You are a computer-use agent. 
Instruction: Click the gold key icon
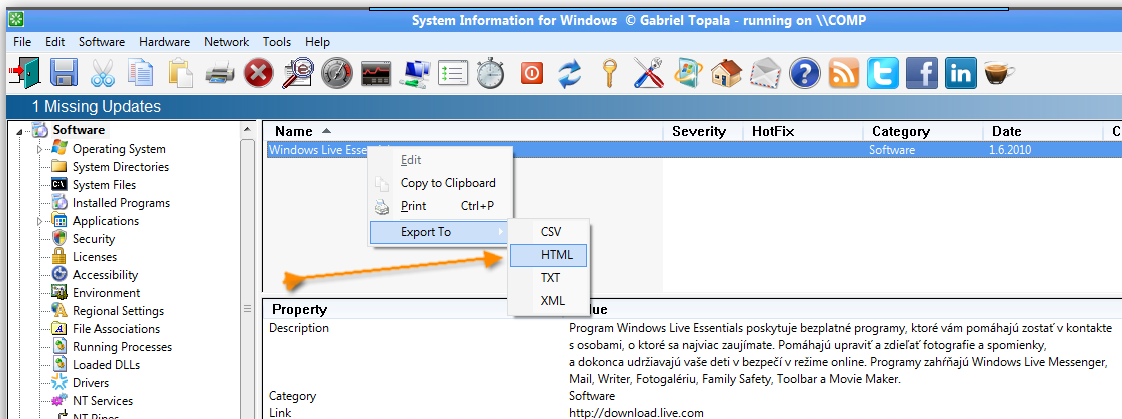609,73
